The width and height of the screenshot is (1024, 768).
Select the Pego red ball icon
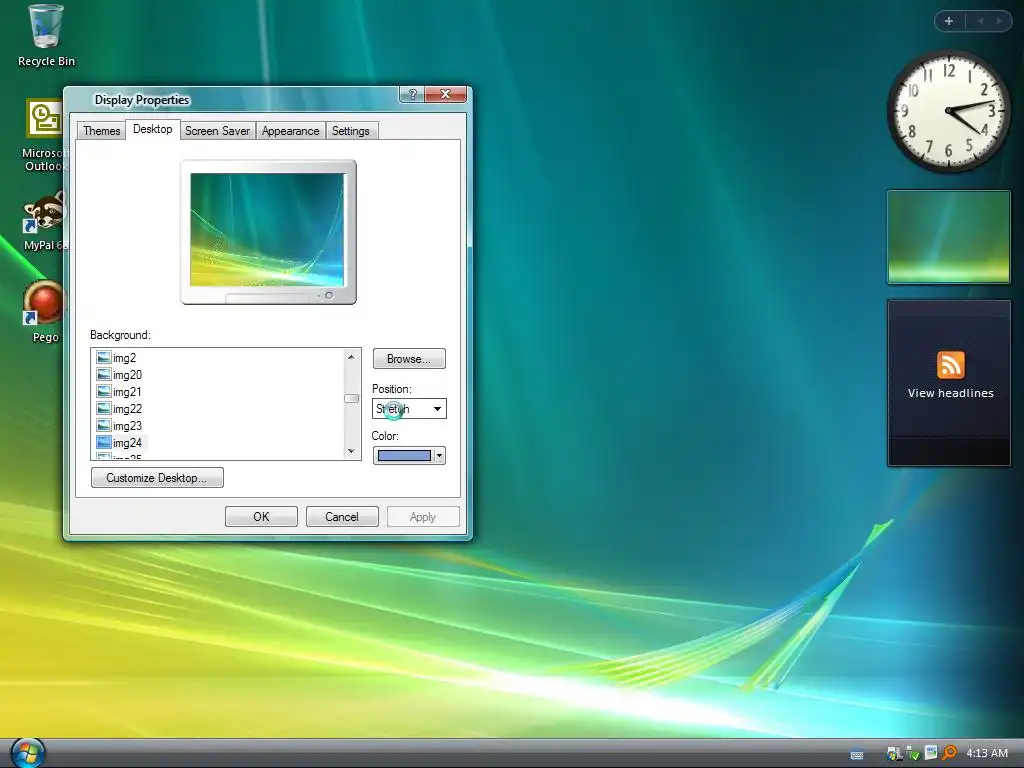click(x=44, y=304)
